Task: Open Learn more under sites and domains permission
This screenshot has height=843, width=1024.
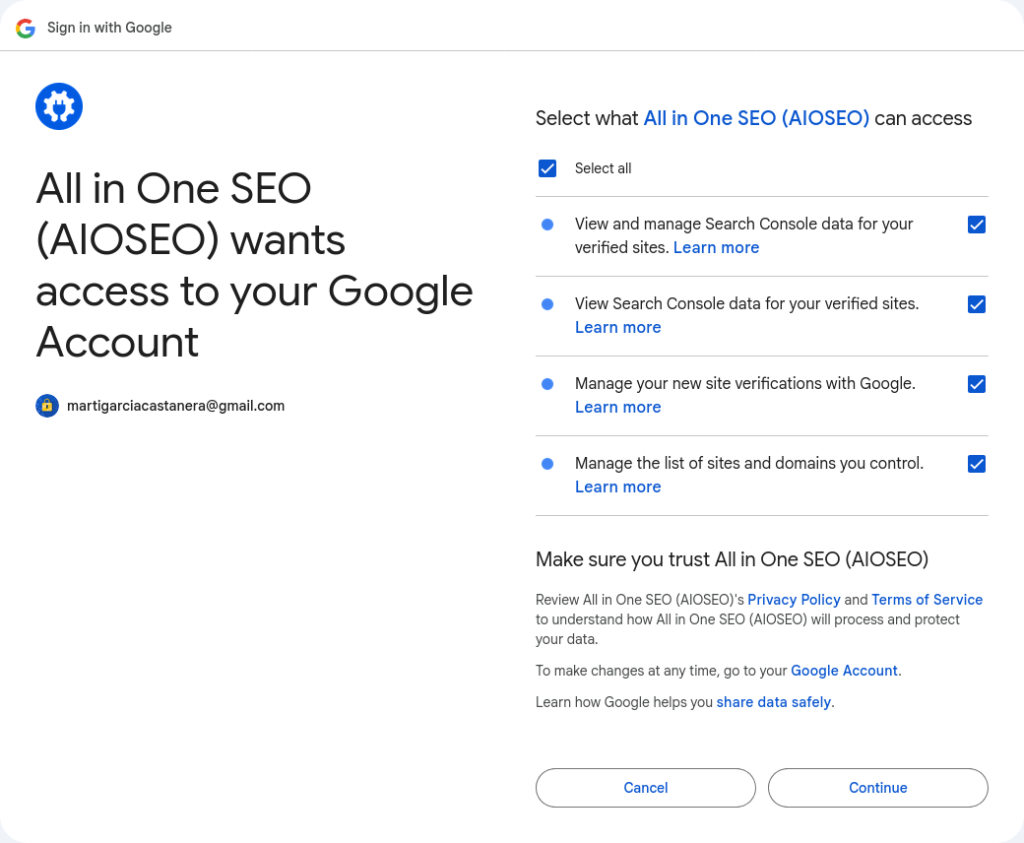Action: (618, 487)
